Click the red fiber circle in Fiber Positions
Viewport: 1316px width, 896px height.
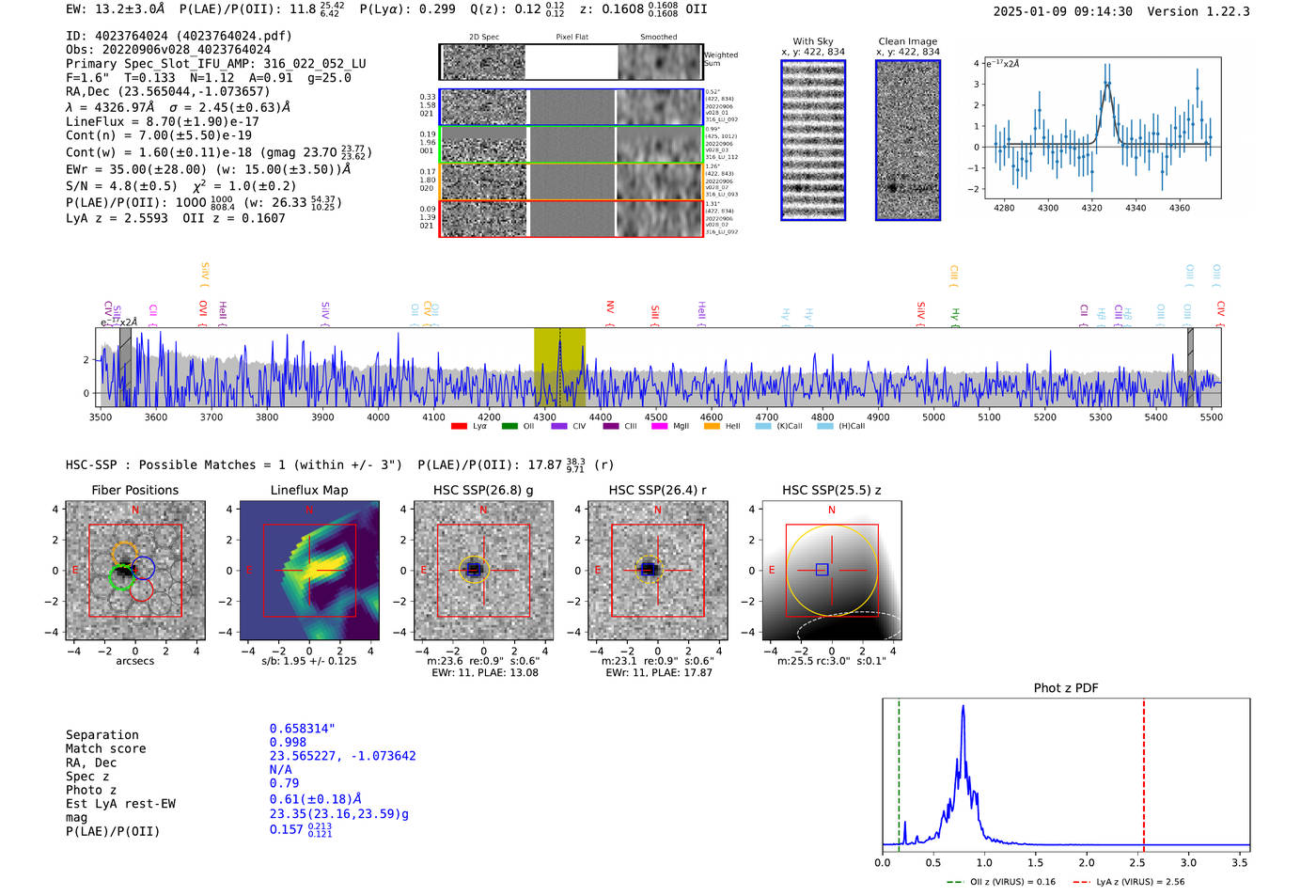141,589
